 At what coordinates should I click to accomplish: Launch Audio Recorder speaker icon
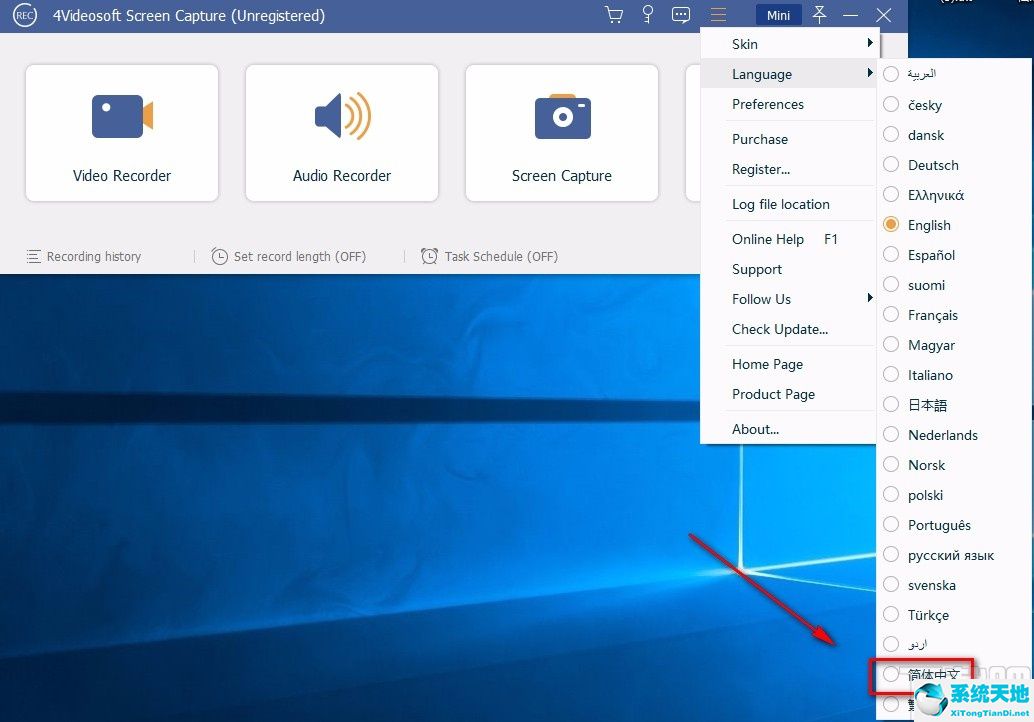(342, 116)
